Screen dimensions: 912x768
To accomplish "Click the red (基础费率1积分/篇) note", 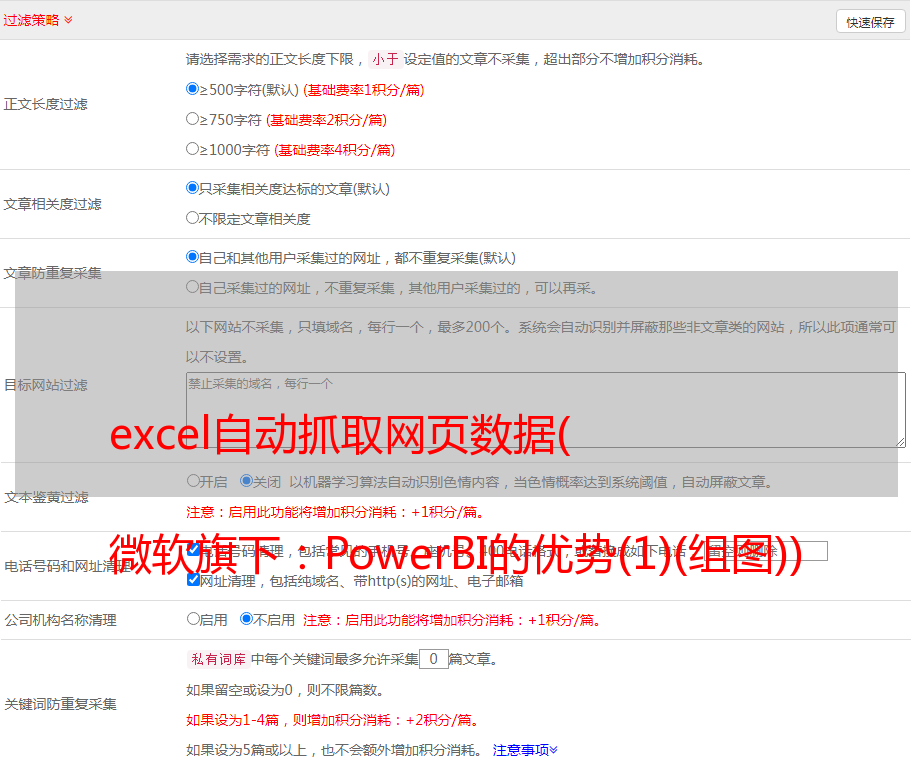I will [364, 90].
